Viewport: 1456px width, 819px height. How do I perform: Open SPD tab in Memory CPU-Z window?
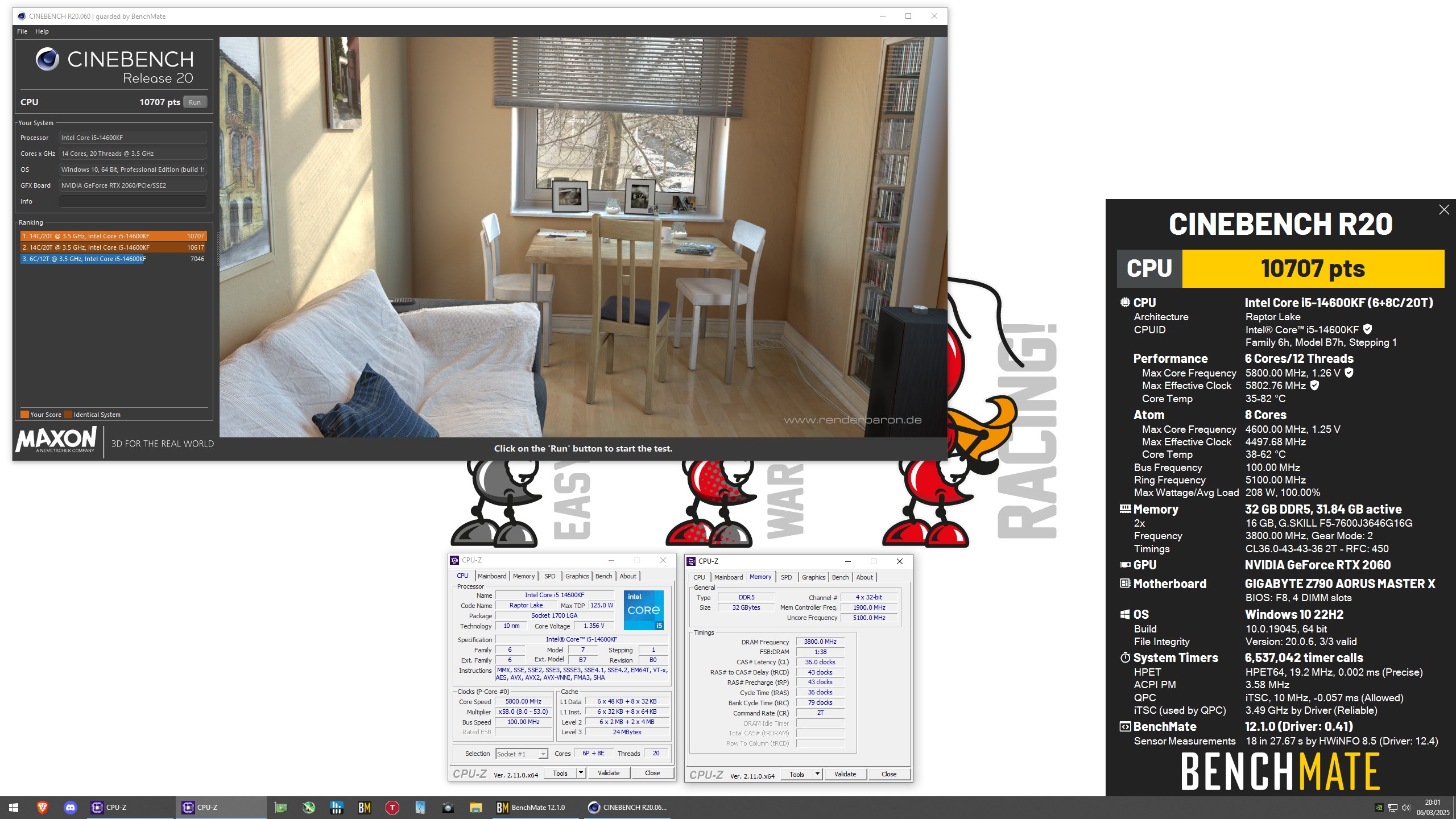[787, 577]
